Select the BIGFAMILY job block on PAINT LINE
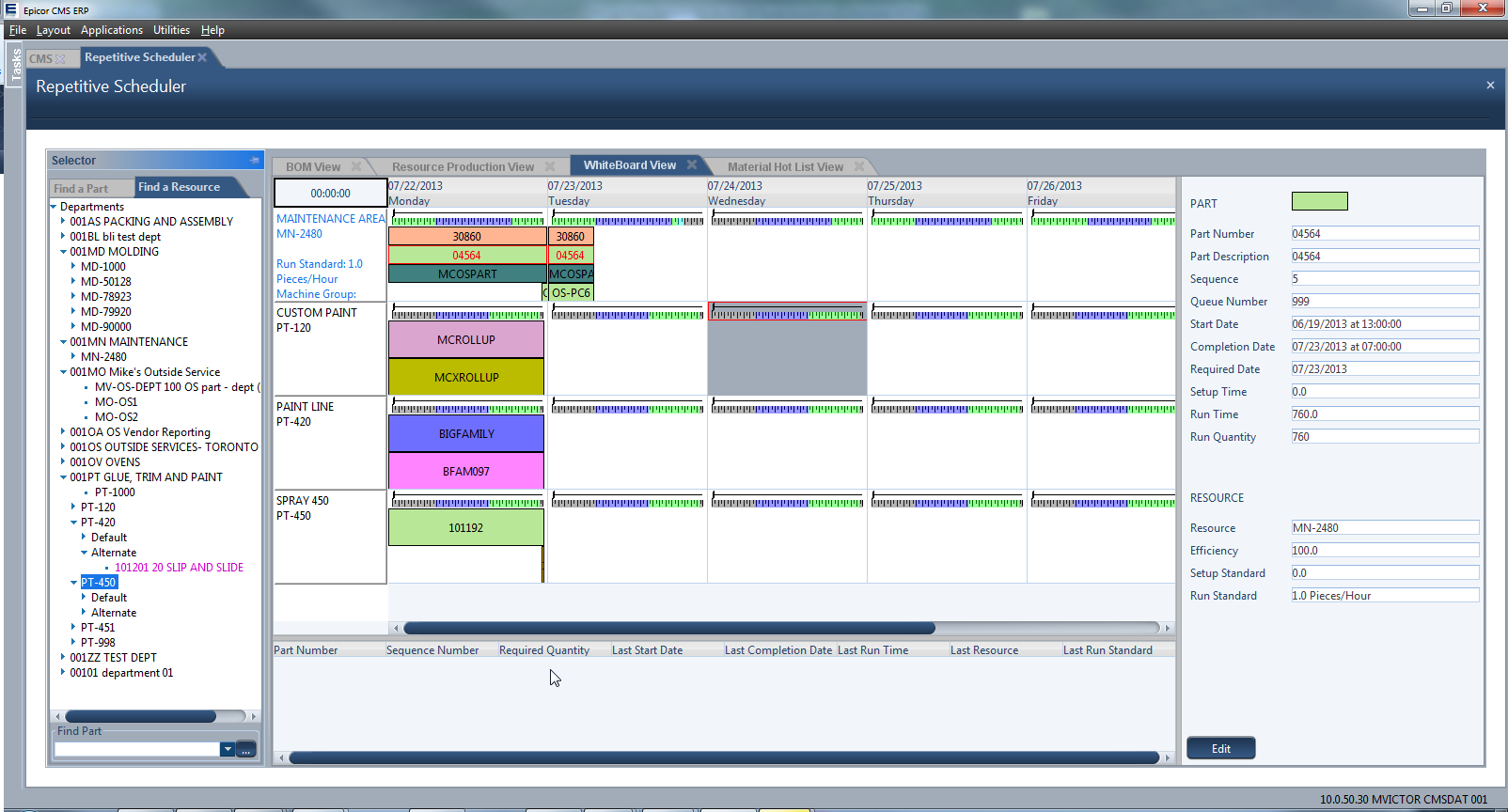The height and width of the screenshot is (812, 1508). pyautogui.click(x=465, y=433)
